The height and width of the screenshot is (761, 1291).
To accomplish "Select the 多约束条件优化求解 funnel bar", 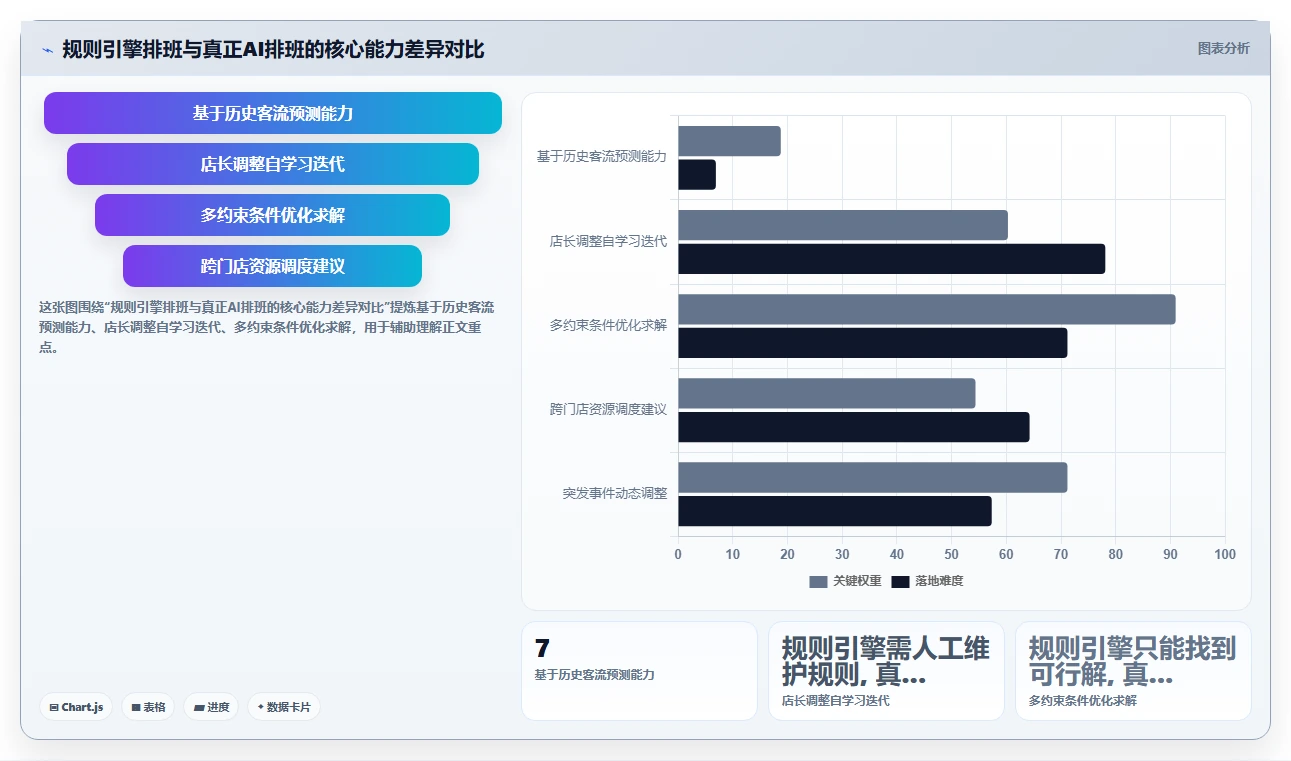I will 273,215.
